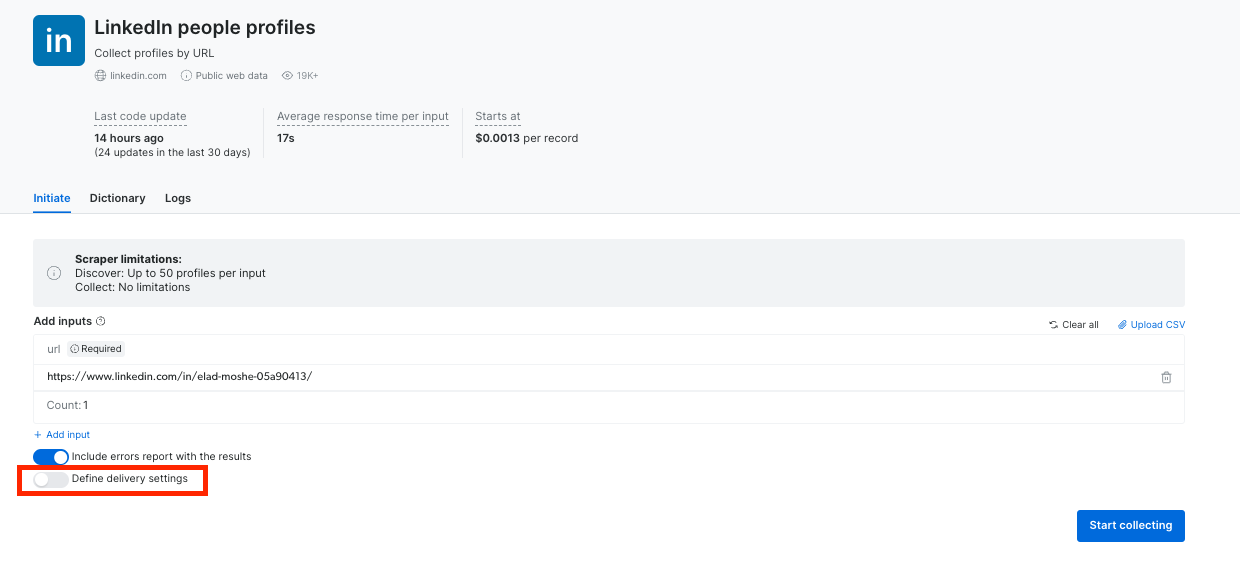Image resolution: width=1240 pixels, height=575 pixels.
Task: Open the Dictionary tab
Action: [x=118, y=198]
